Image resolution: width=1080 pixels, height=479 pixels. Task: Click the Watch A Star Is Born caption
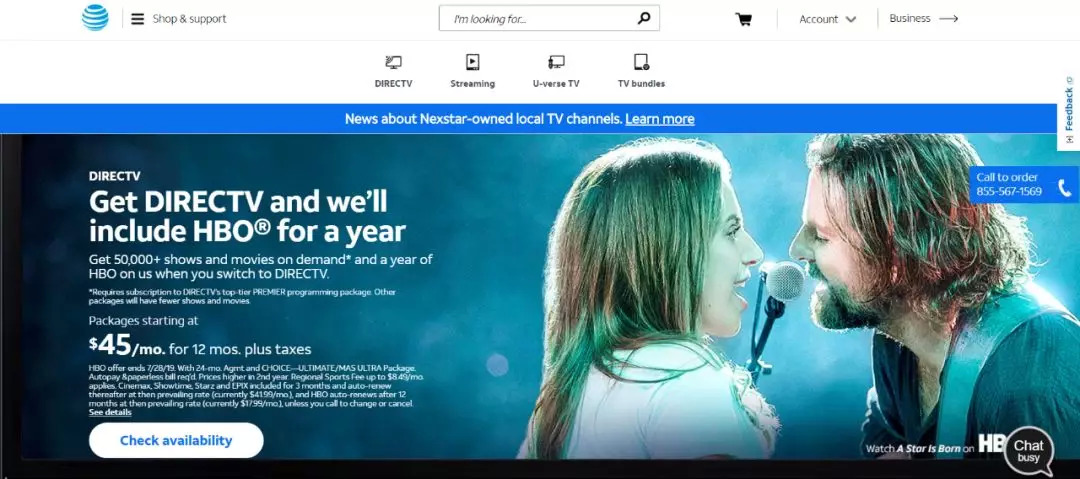920,449
